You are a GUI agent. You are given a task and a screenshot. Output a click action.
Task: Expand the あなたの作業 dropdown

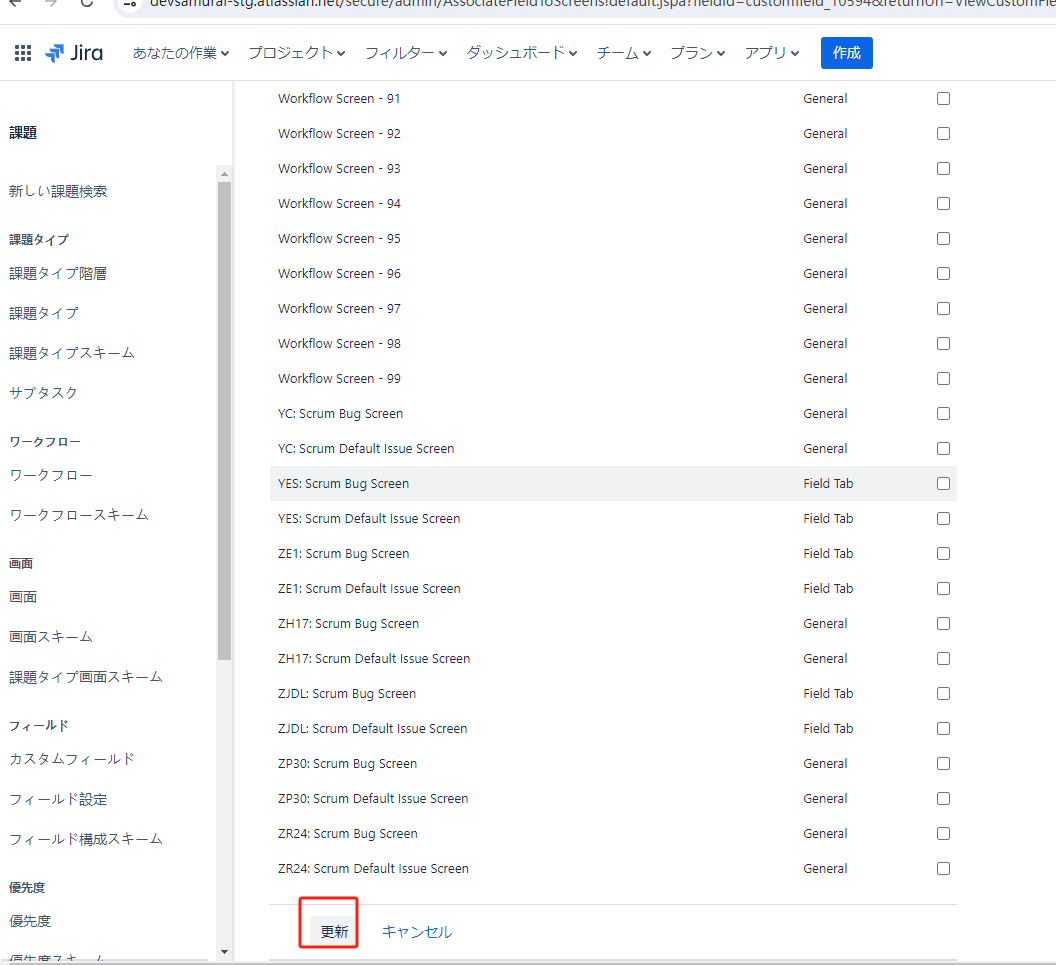181,53
